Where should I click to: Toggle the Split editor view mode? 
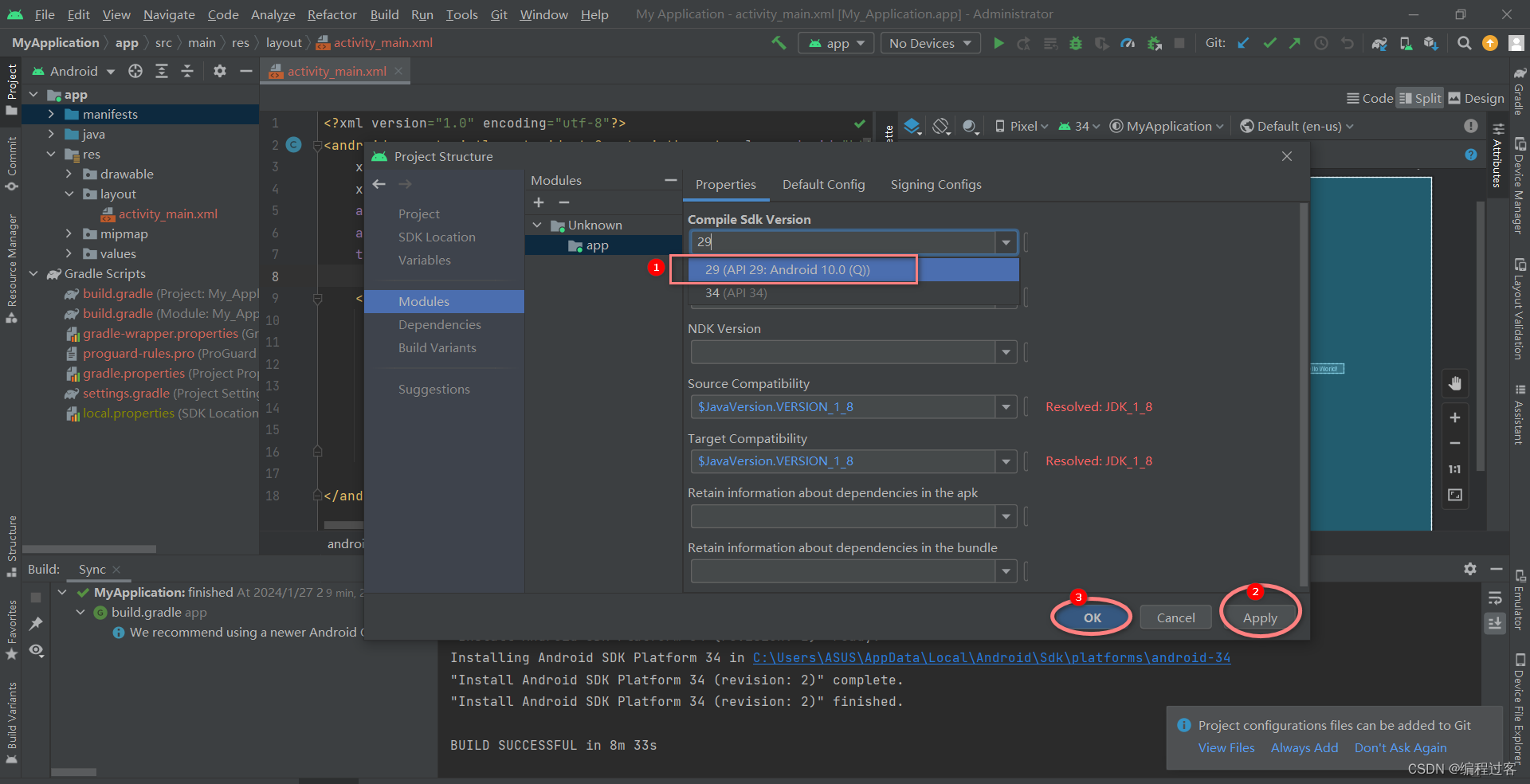[x=1420, y=98]
